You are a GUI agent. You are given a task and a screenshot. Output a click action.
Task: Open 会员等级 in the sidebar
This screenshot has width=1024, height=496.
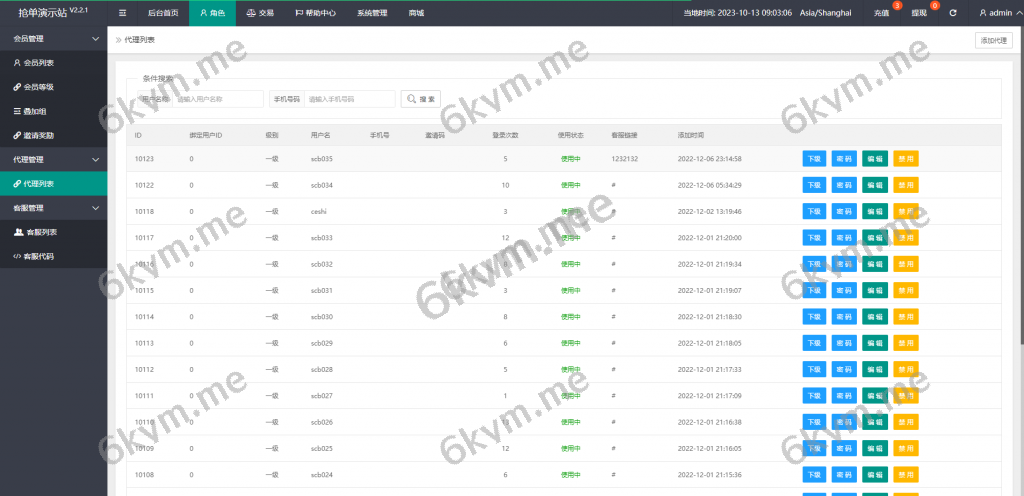39,87
